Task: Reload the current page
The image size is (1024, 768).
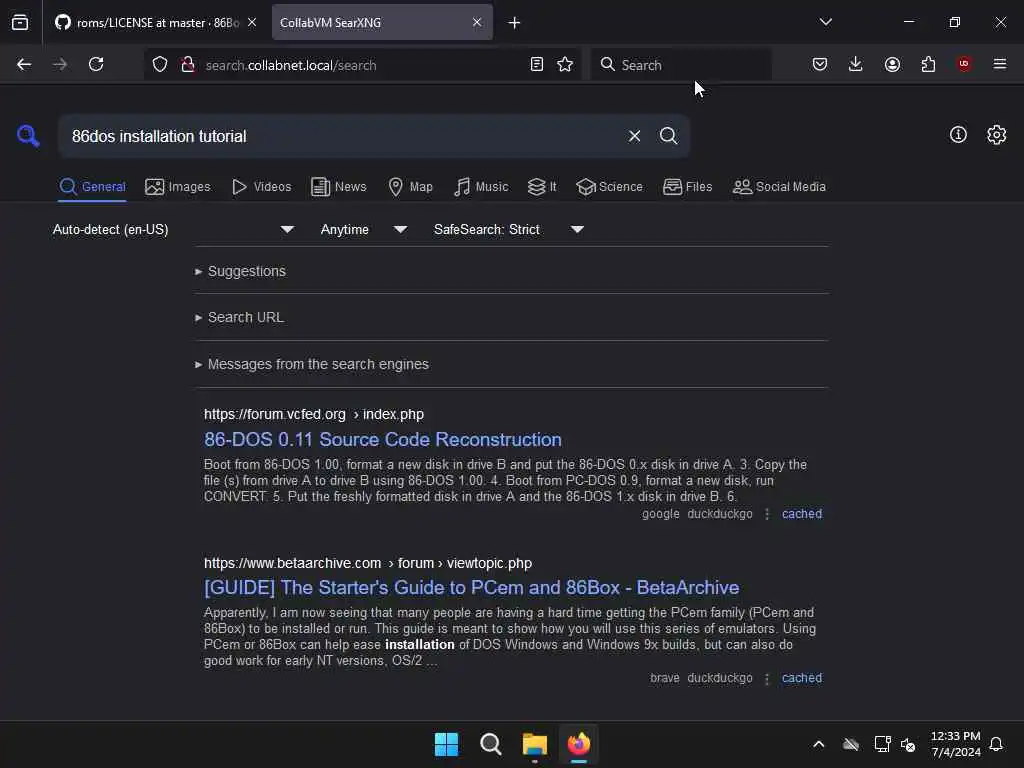Action: click(96, 64)
